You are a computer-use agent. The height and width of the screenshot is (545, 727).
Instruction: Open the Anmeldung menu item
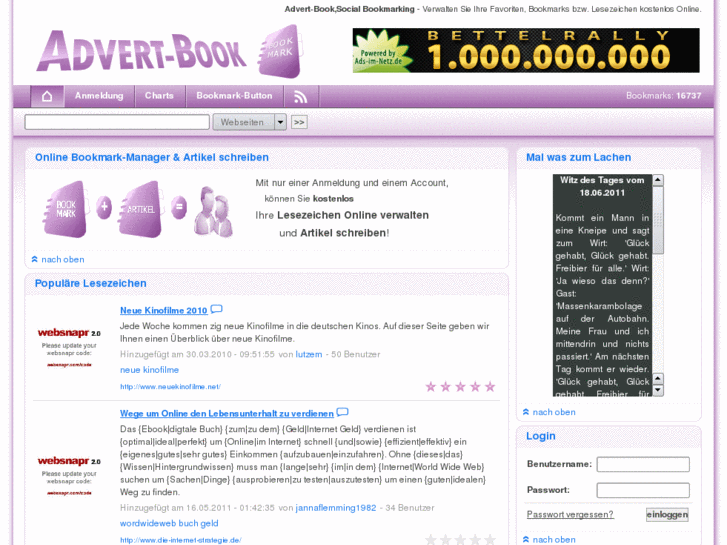coord(99,96)
